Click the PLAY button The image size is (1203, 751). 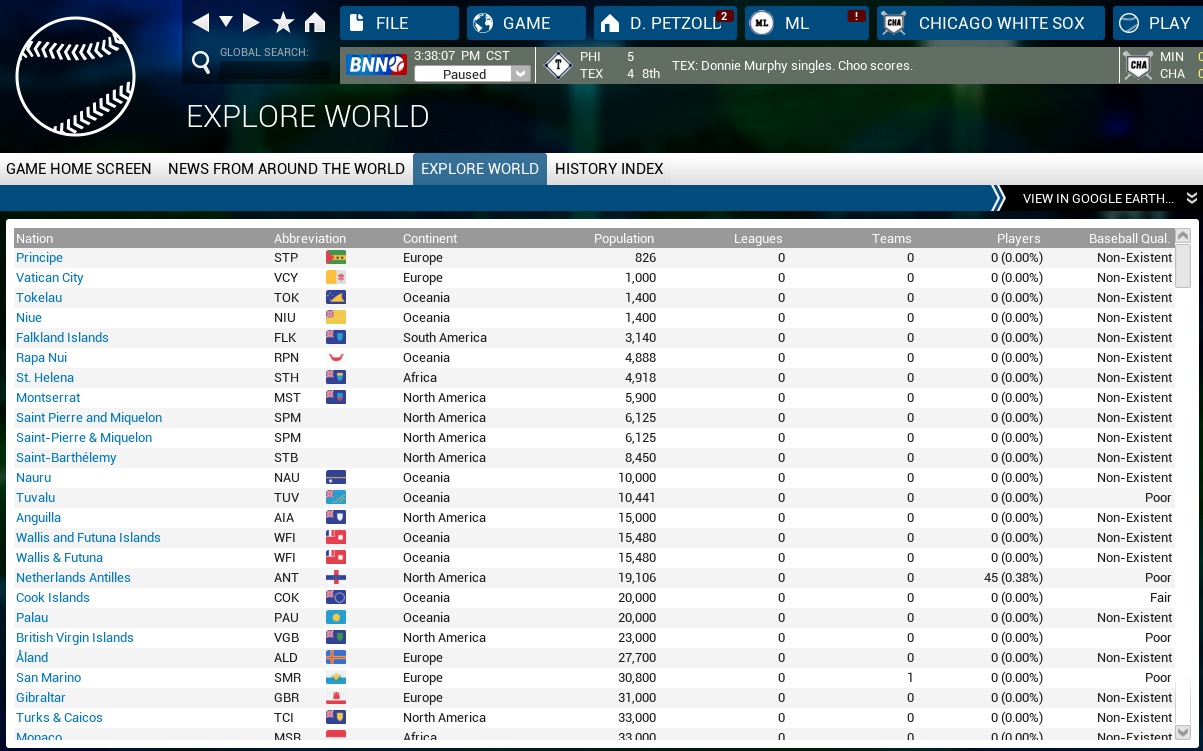pos(1156,23)
